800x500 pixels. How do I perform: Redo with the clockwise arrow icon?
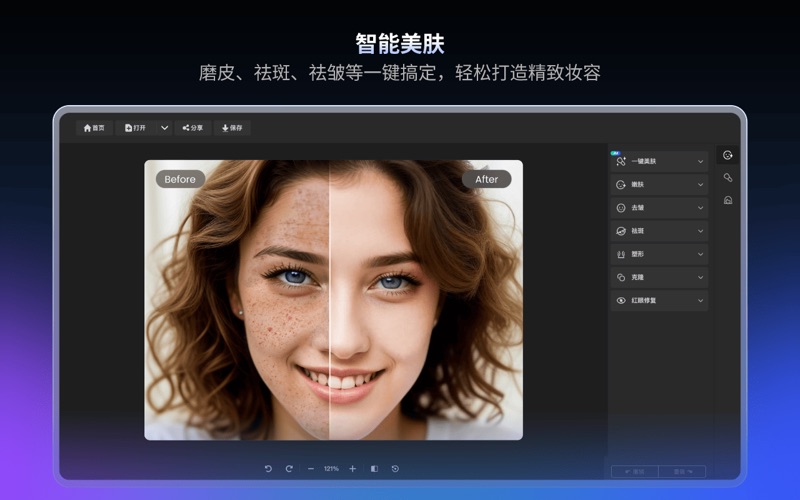(x=289, y=468)
